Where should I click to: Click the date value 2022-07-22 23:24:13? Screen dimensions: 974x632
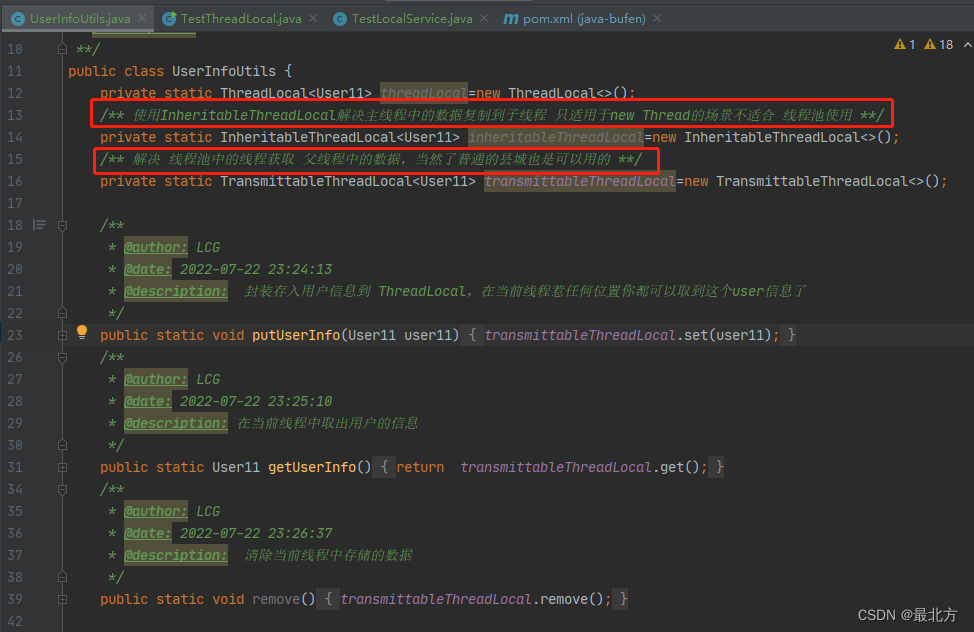pyautogui.click(x=256, y=269)
